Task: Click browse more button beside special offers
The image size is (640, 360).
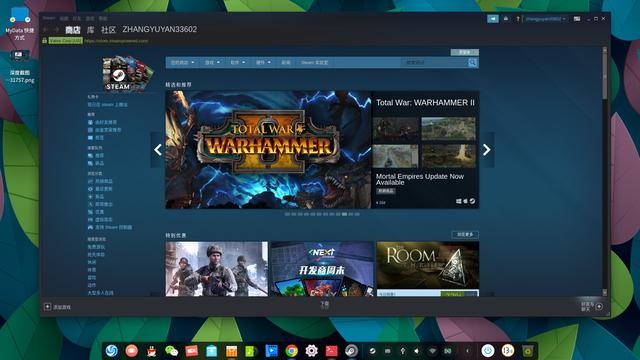Action: [x=465, y=234]
